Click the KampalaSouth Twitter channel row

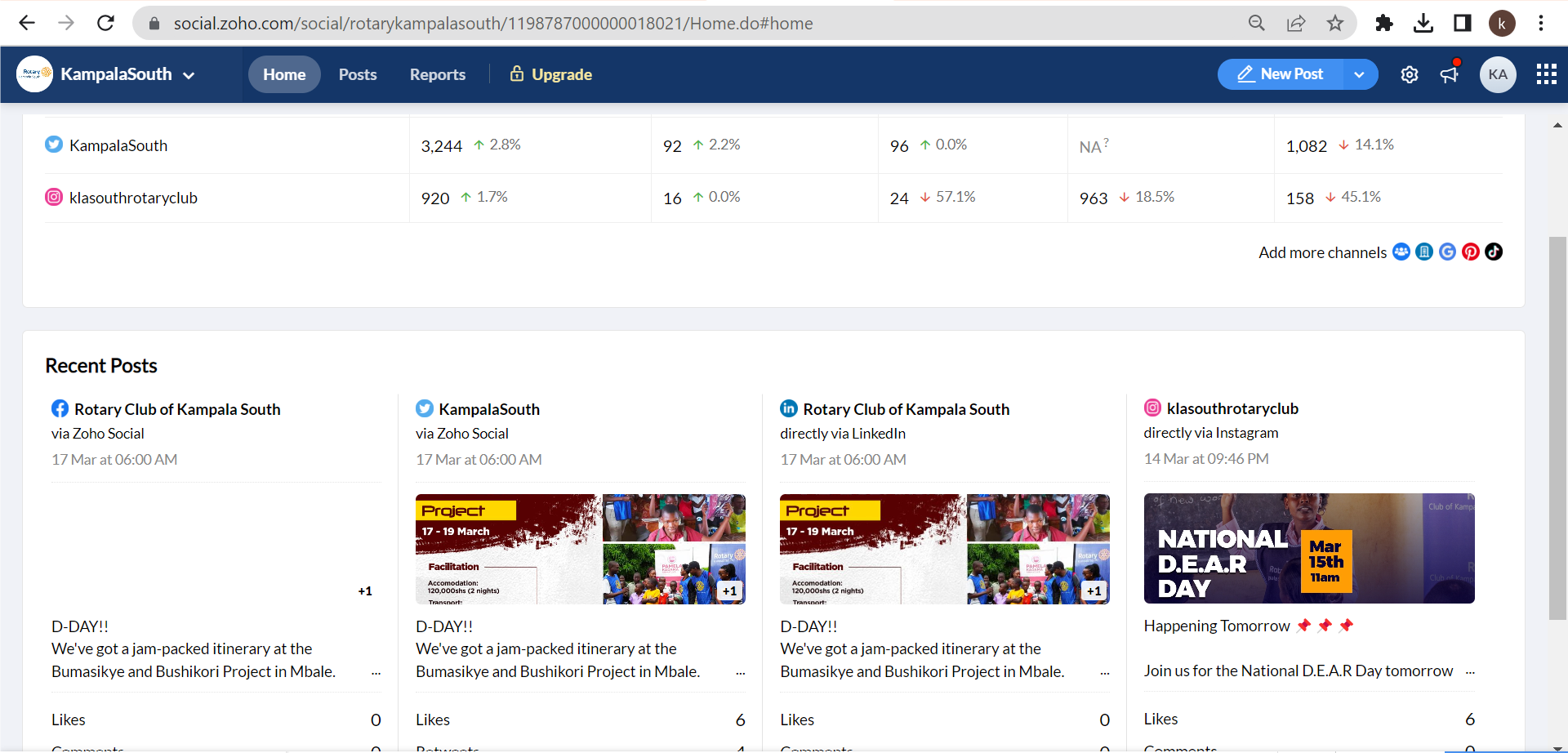pos(773,145)
